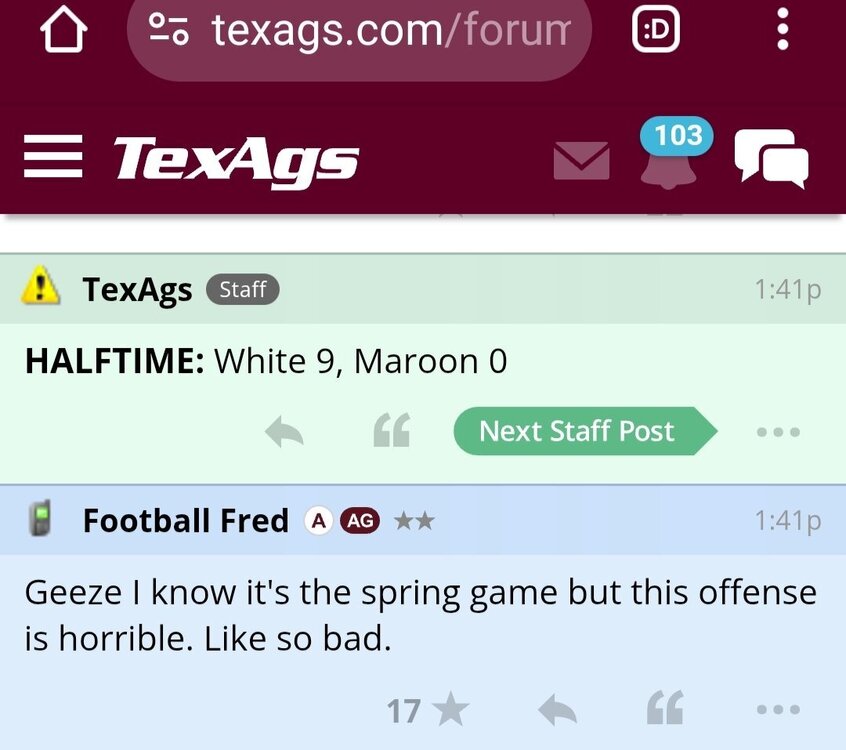Open private messages envelope icon
The height and width of the screenshot is (750, 846).
click(x=581, y=160)
